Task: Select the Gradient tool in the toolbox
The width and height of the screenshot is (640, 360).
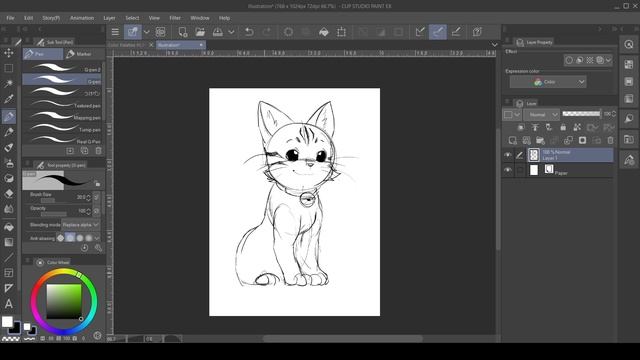Action: pos(9,242)
